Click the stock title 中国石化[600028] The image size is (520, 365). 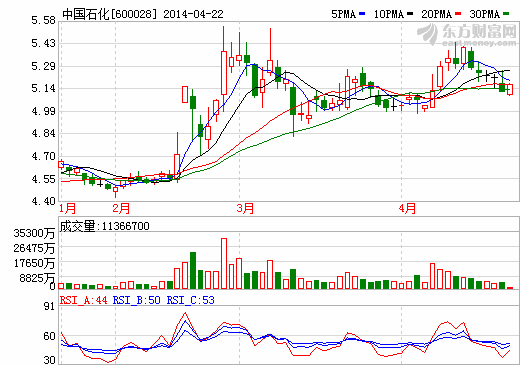click(x=110, y=14)
